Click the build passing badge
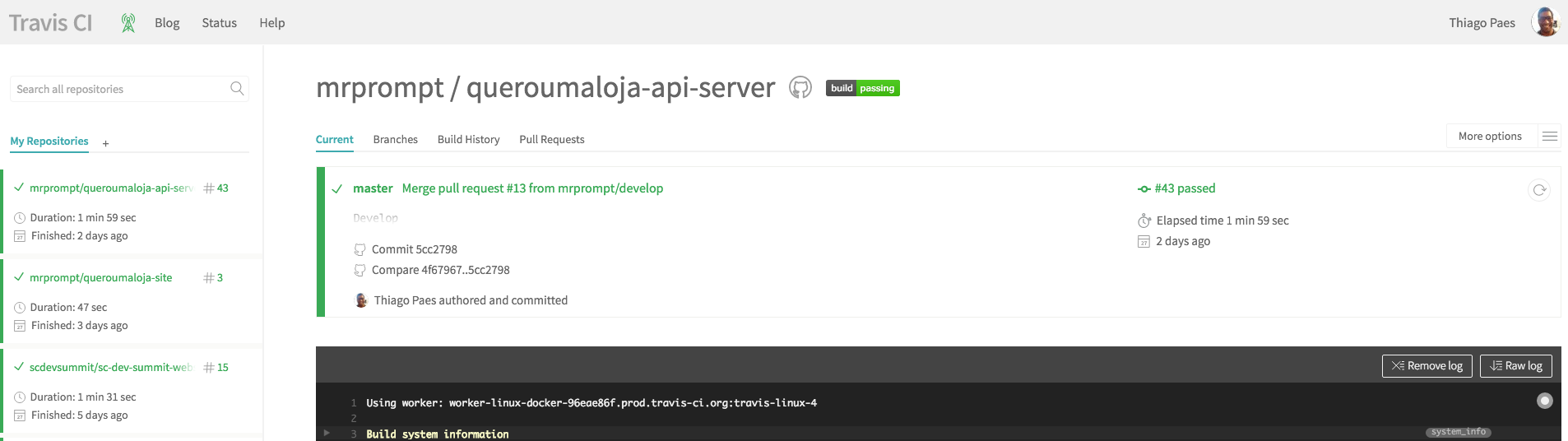 pos(863,88)
